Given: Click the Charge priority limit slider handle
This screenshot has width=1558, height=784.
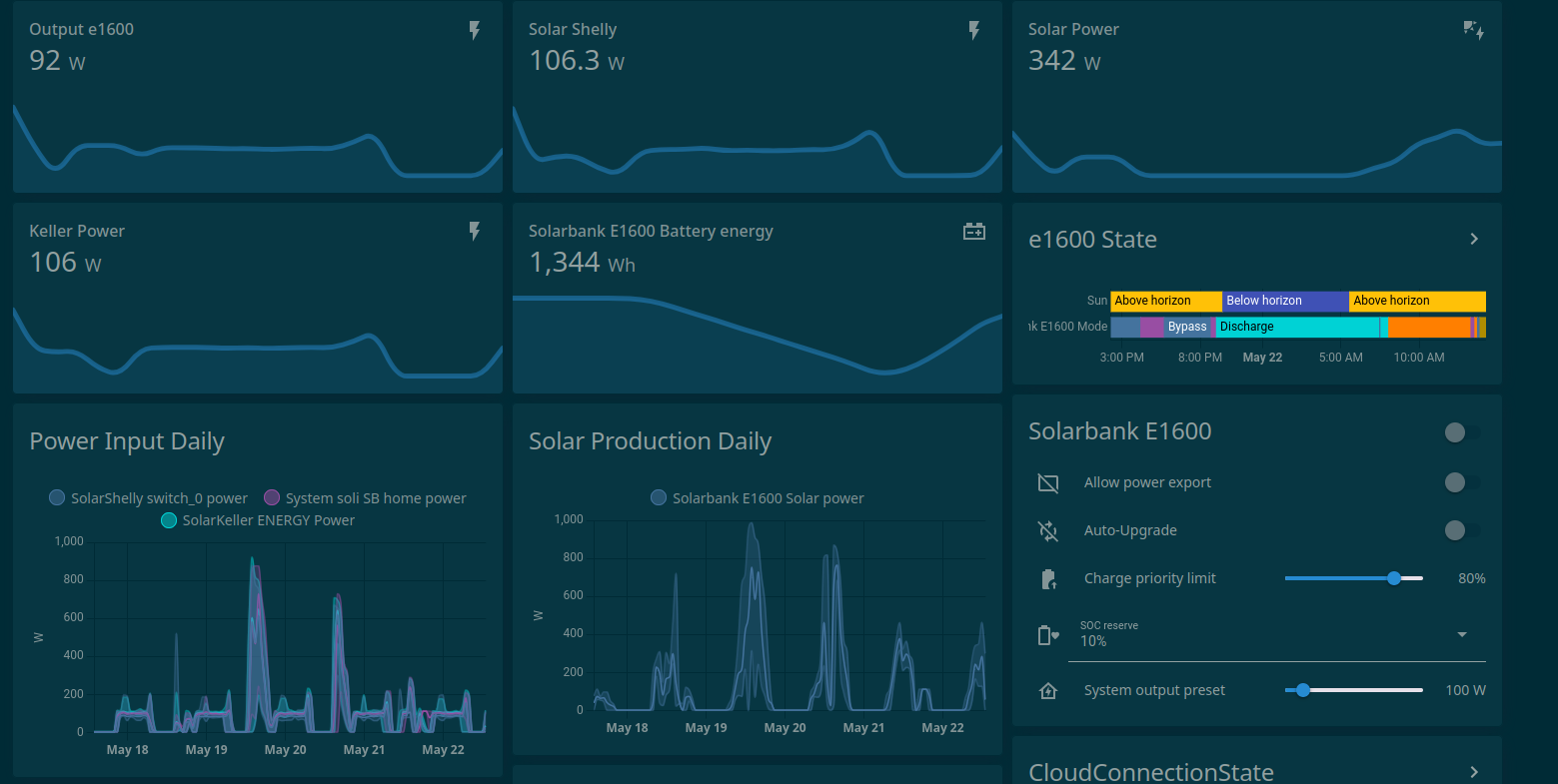Looking at the screenshot, I should 1394,578.
